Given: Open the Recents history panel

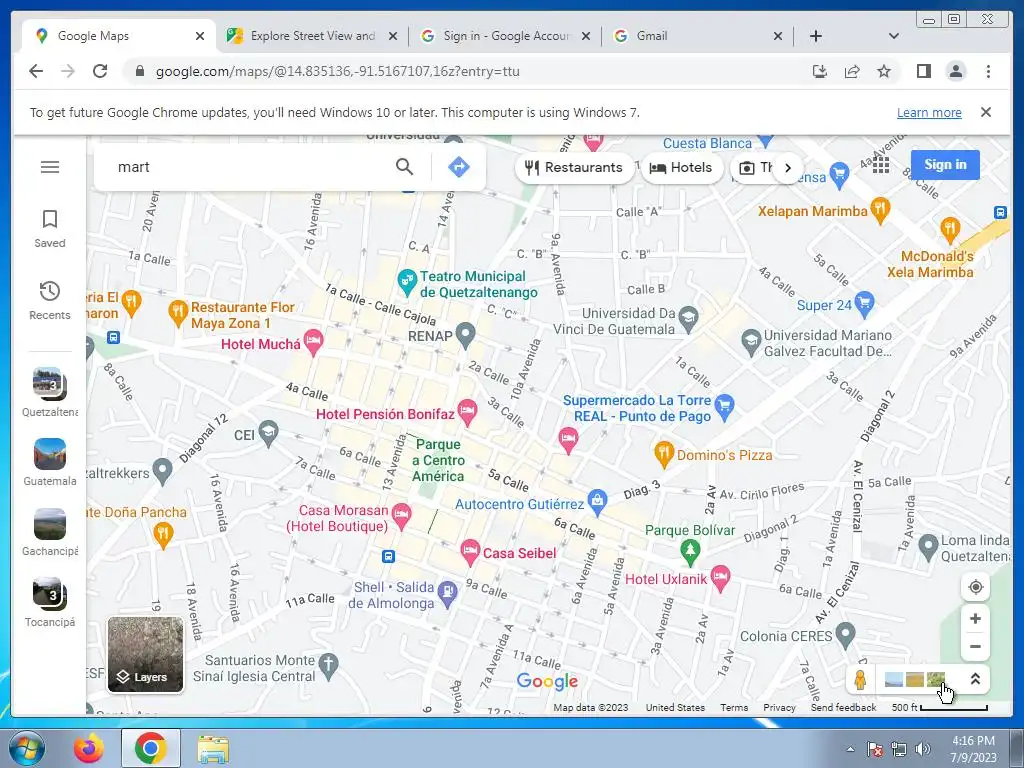Looking at the screenshot, I should point(50,300).
